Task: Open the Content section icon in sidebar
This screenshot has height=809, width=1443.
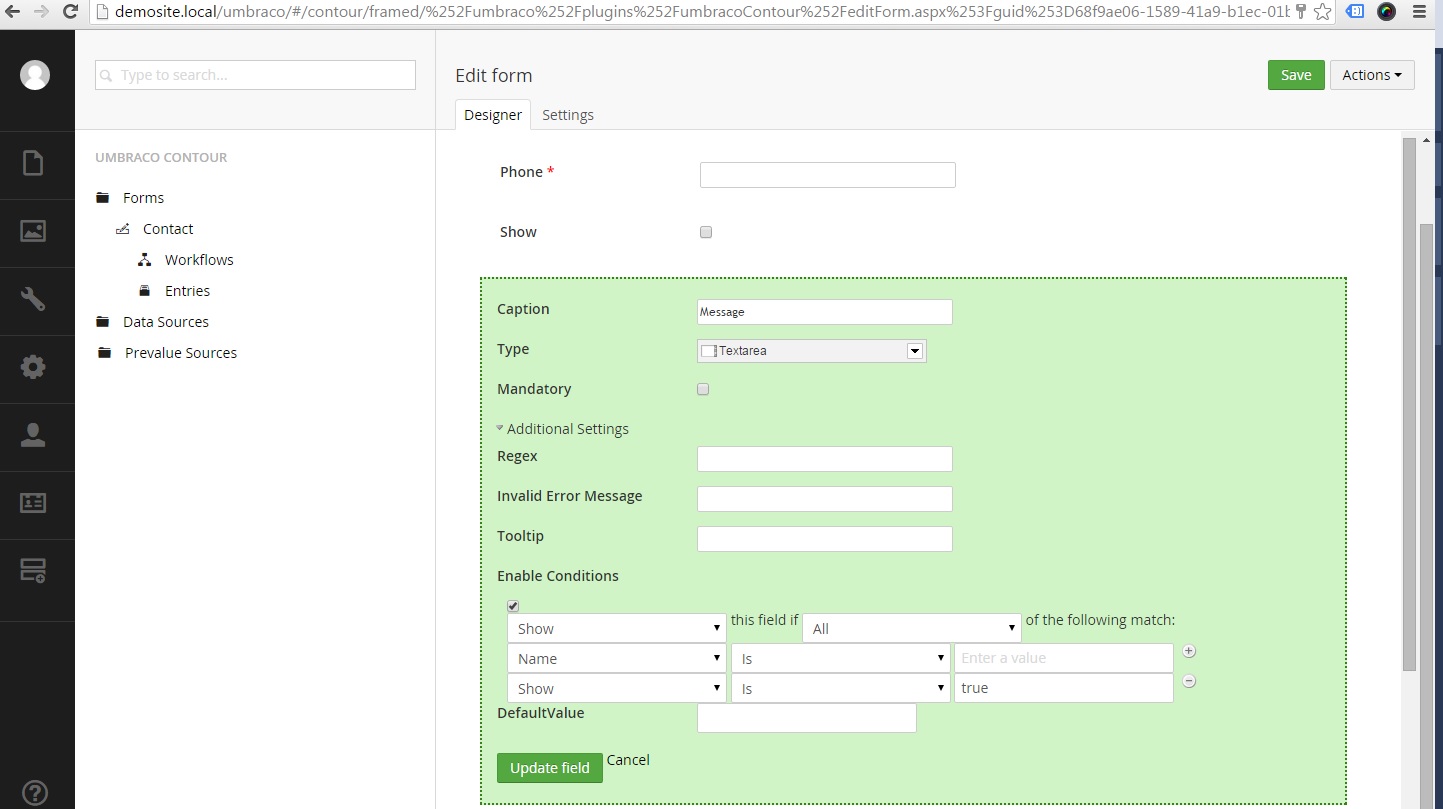Action: (33, 163)
